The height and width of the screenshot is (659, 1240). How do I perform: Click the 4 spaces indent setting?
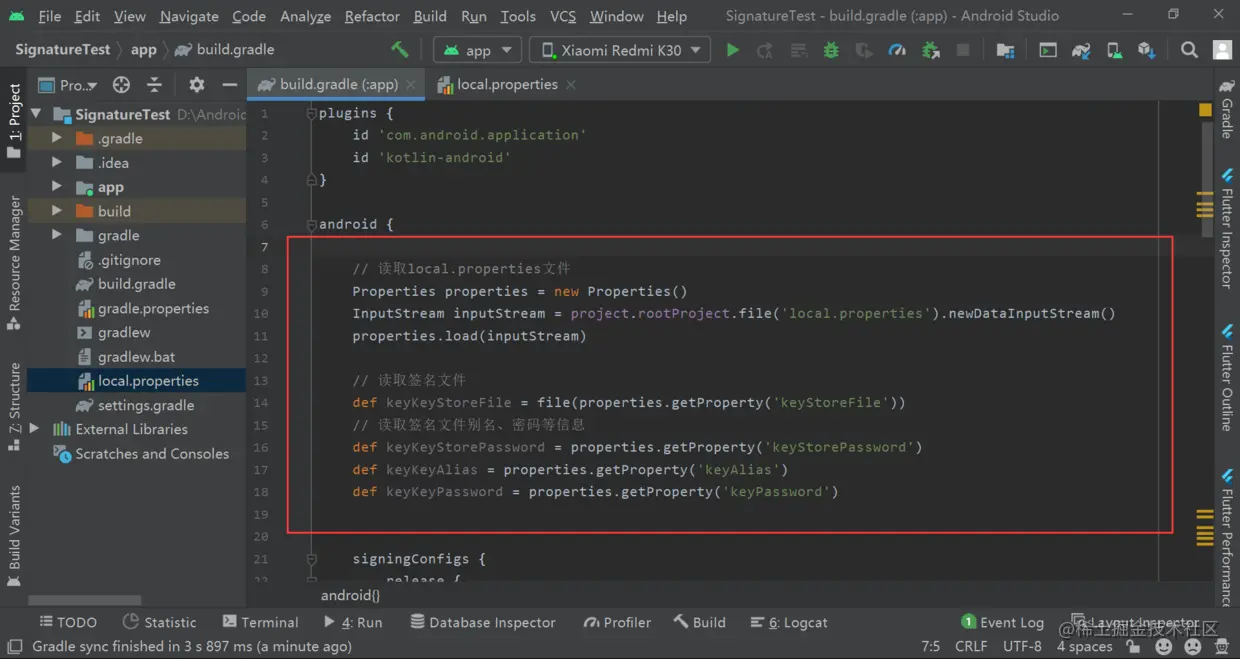[x=1084, y=647]
